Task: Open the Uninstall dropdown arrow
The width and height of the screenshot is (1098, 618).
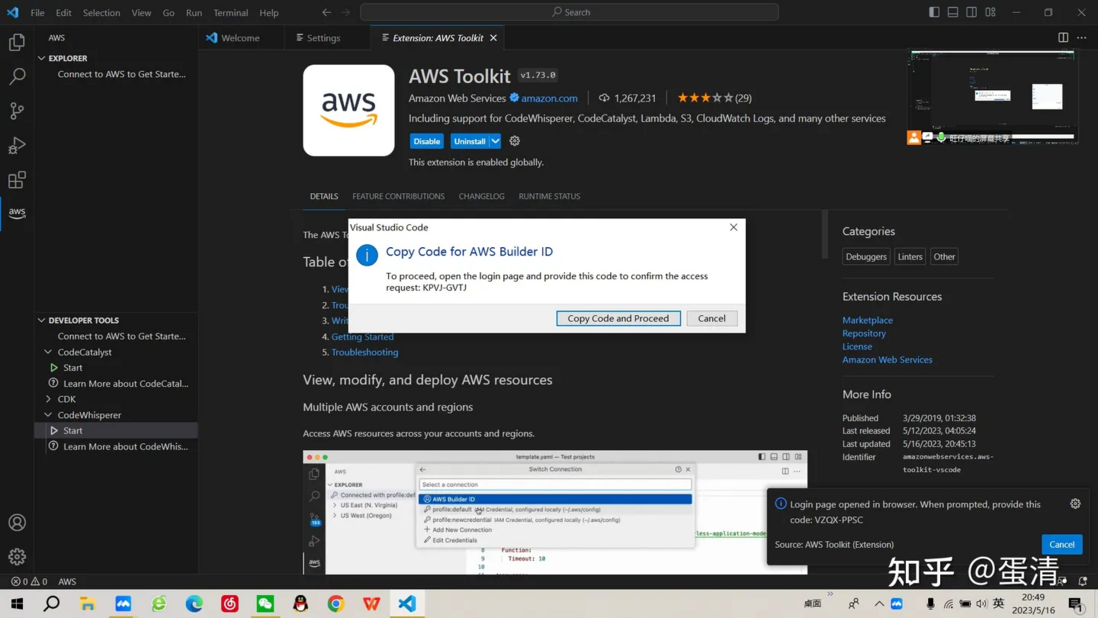Action: click(495, 141)
